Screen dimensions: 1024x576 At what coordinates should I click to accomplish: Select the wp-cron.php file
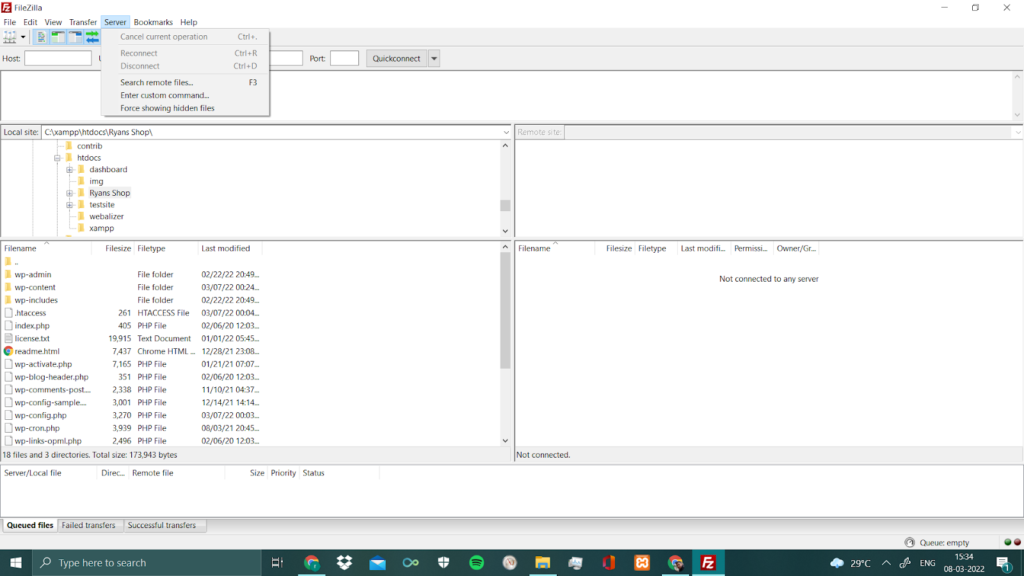[37, 428]
